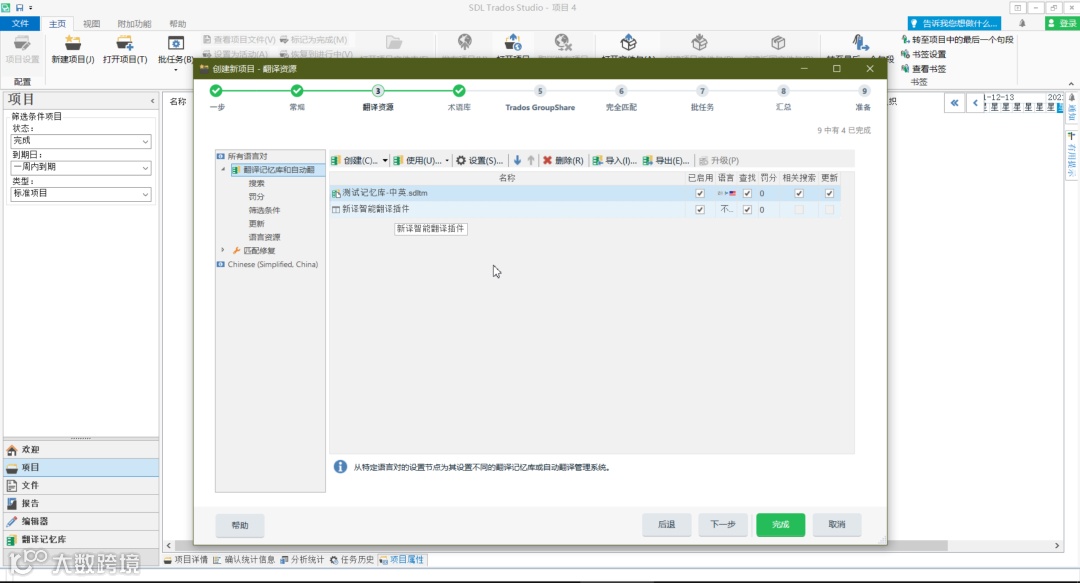Image resolution: width=1080 pixels, height=583 pixels.
Task: Click the Upgrade (升级) toolbar icon
Action: (703, 161)
